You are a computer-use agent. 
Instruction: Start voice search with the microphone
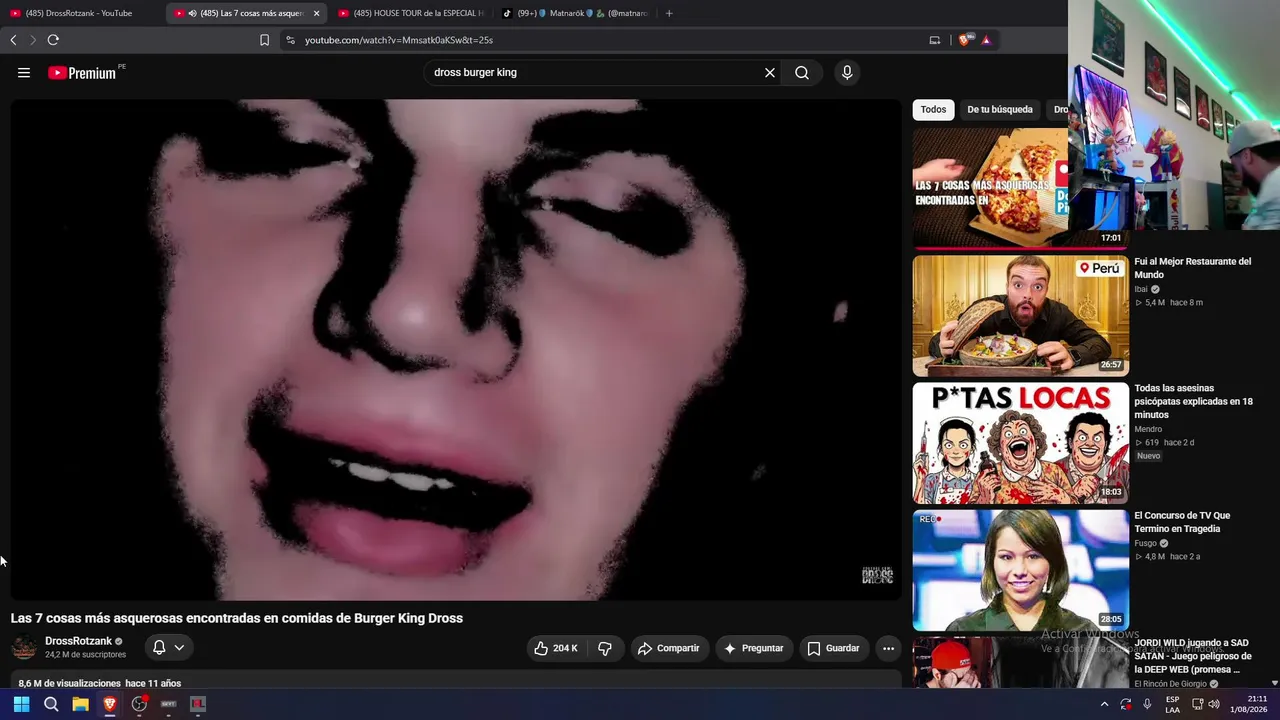[847, 73]
